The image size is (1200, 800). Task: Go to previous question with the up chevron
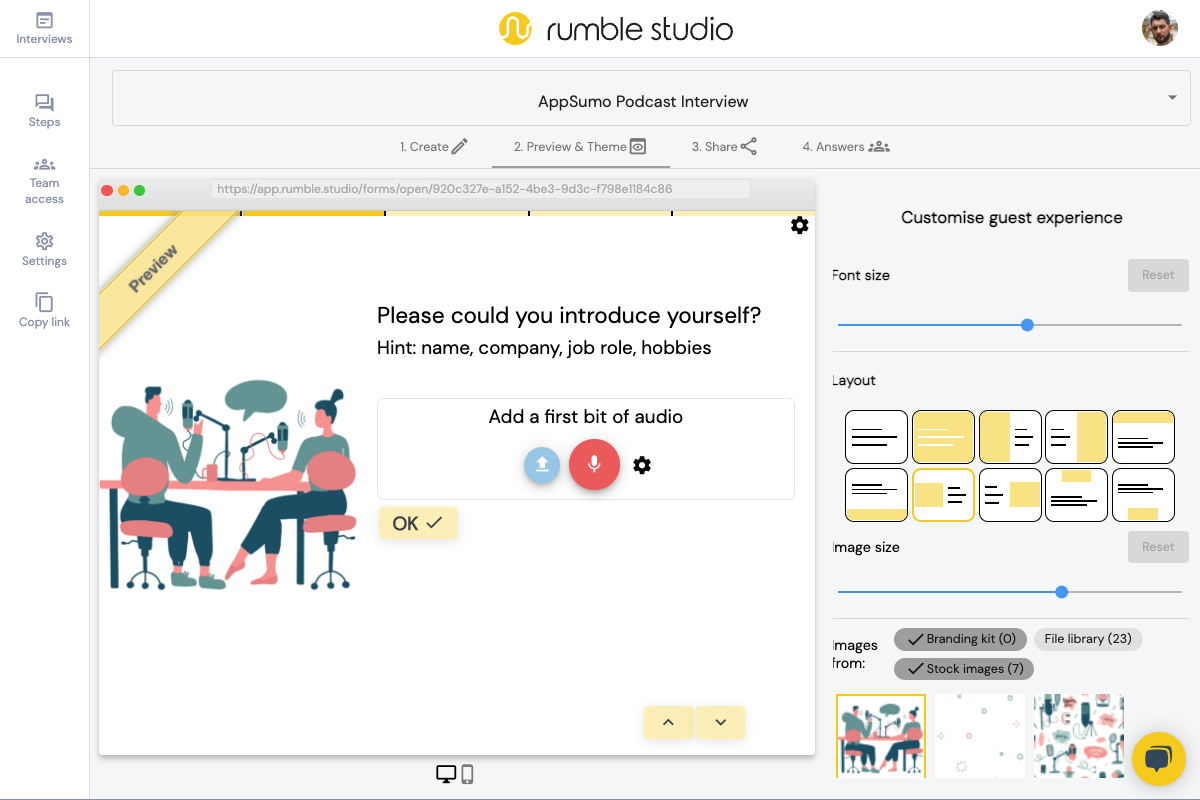pyautogui.click(x=668, y=722)
